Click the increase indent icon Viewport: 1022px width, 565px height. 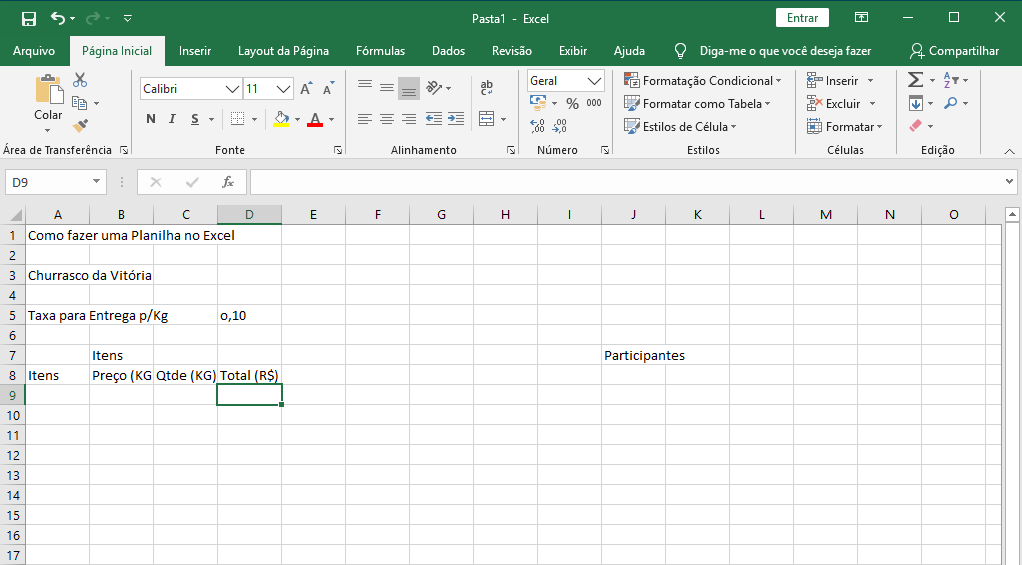456,119
